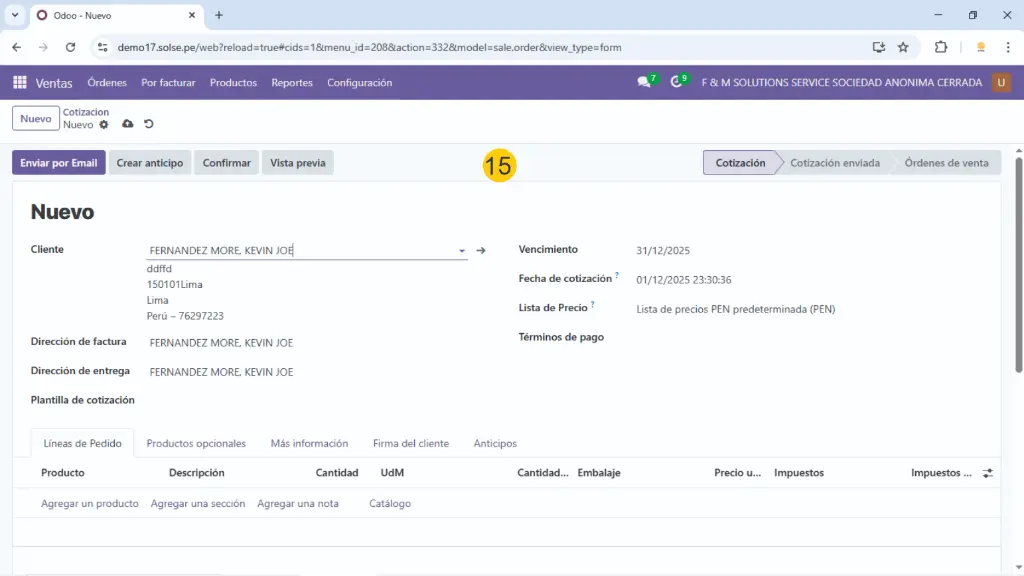The image size is (1024, 576).
Task: Open the Odoo apps grid menu
Action: coord(19,83)
